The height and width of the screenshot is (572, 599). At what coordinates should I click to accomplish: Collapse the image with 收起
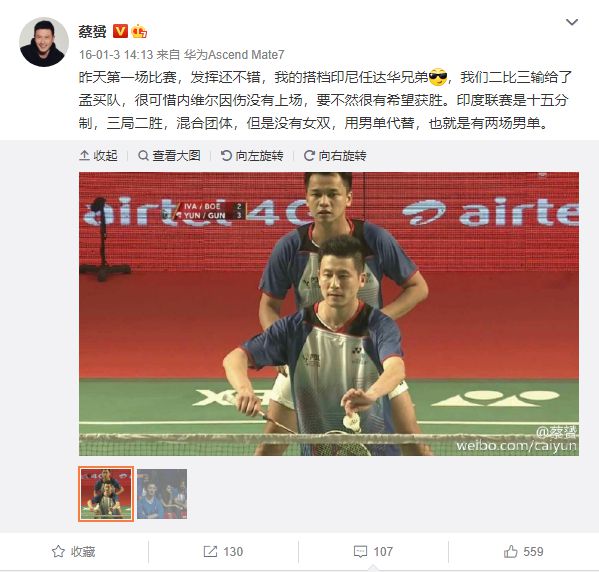[98, 156]
